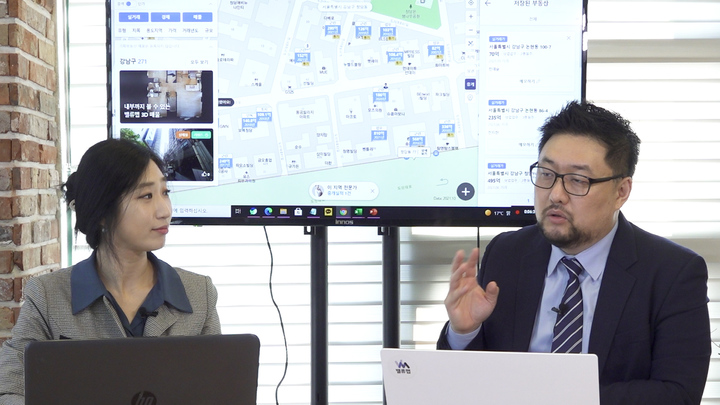The height and width of the screenshot is (405, 720).
Task: Open the 규모 filter dropdown
Action: pos(208,30)
